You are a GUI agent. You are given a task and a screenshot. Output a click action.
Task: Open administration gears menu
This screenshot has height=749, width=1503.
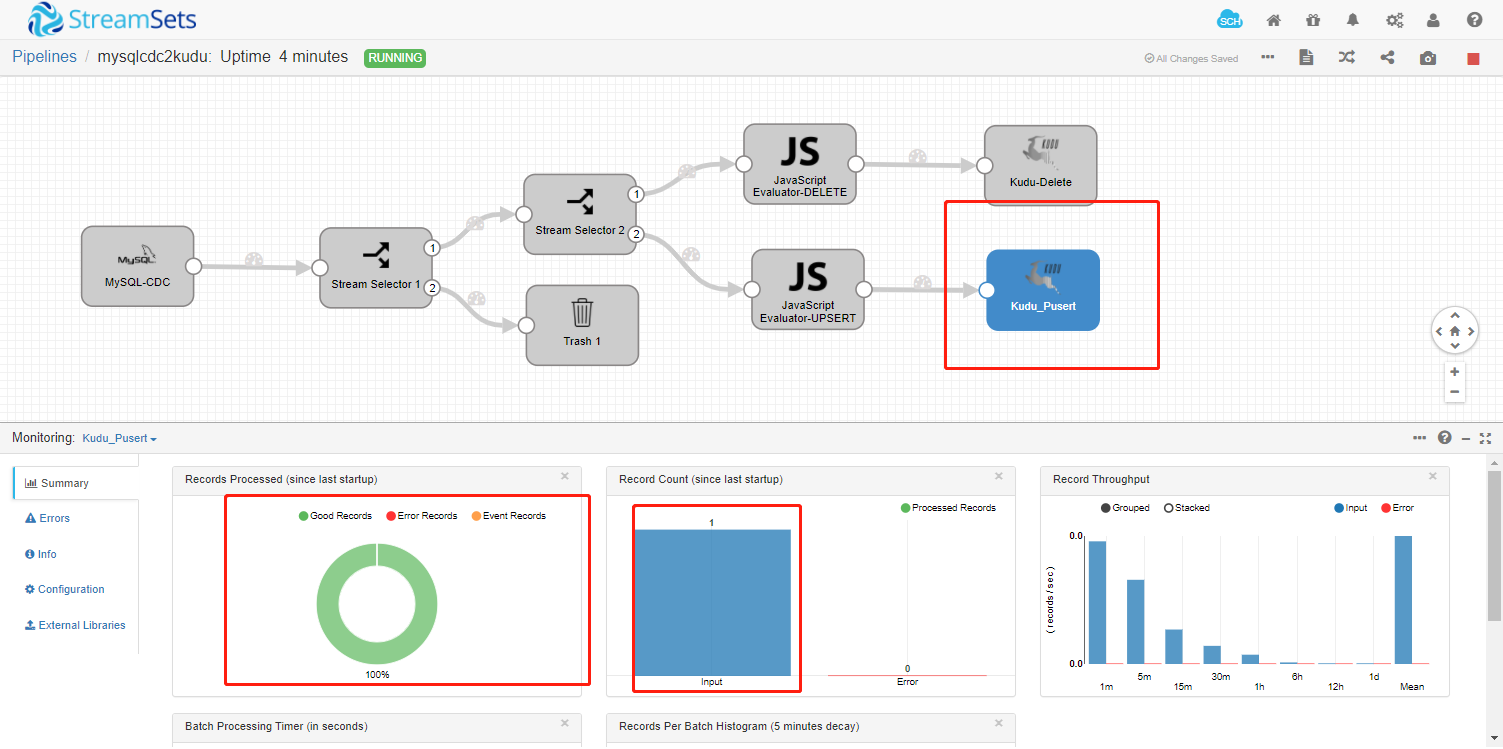1394,20
